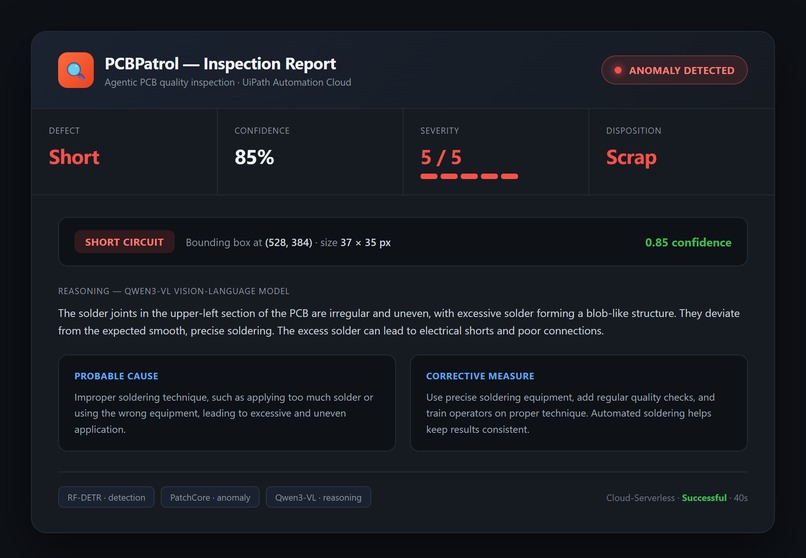Click the PCBPatrol magnifier logo icon
This screenshot has width=806, height=558.
[76, 70]
